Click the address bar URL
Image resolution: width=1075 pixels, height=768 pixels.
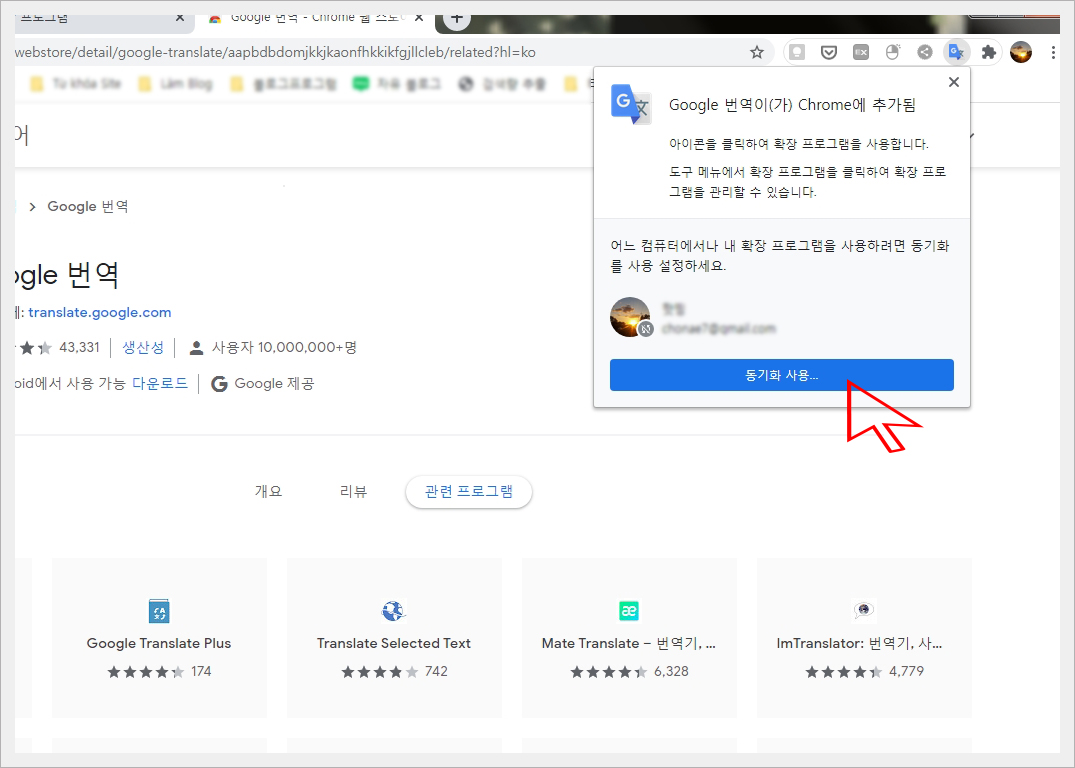click(x=275, y=52)
